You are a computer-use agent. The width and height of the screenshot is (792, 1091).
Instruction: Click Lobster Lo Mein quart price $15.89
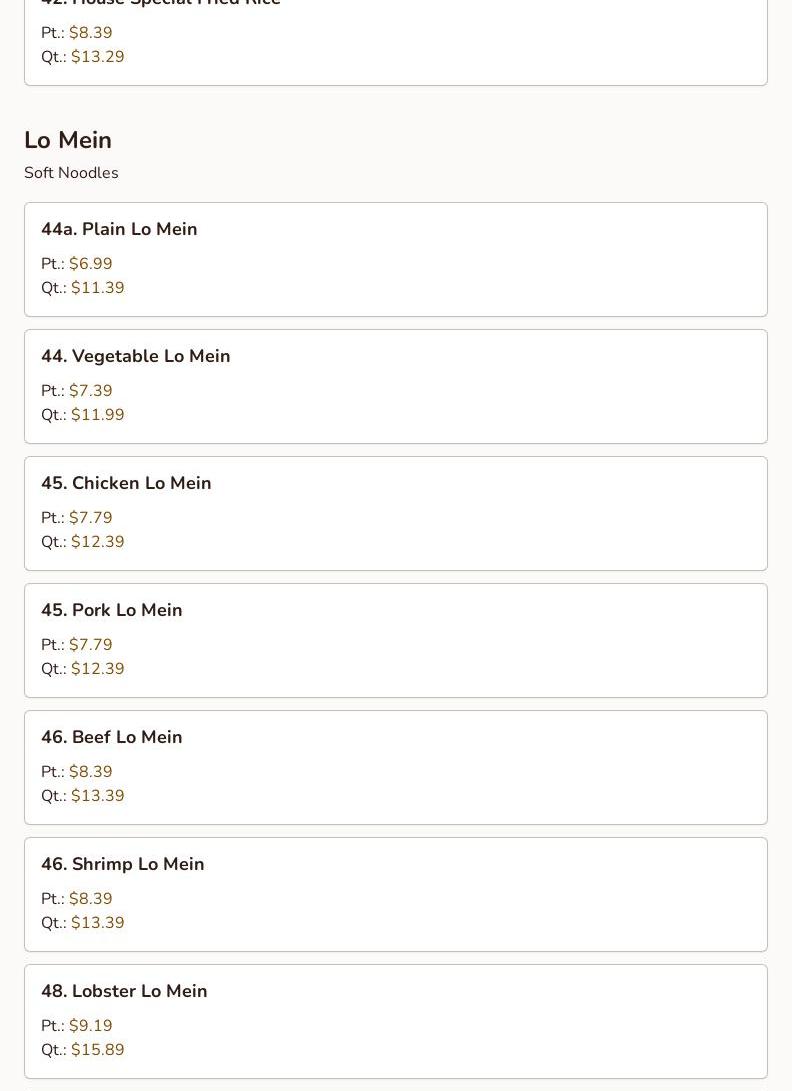pyautogui.click(x=97, y=1049)
